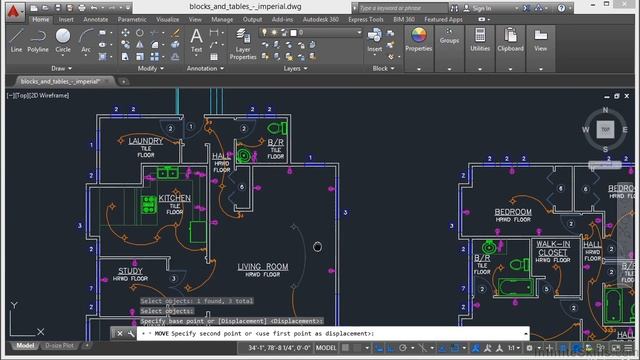Switch to the Manage ribbon tab
This screenshot has height=360, width=640.
click(222, 19)
